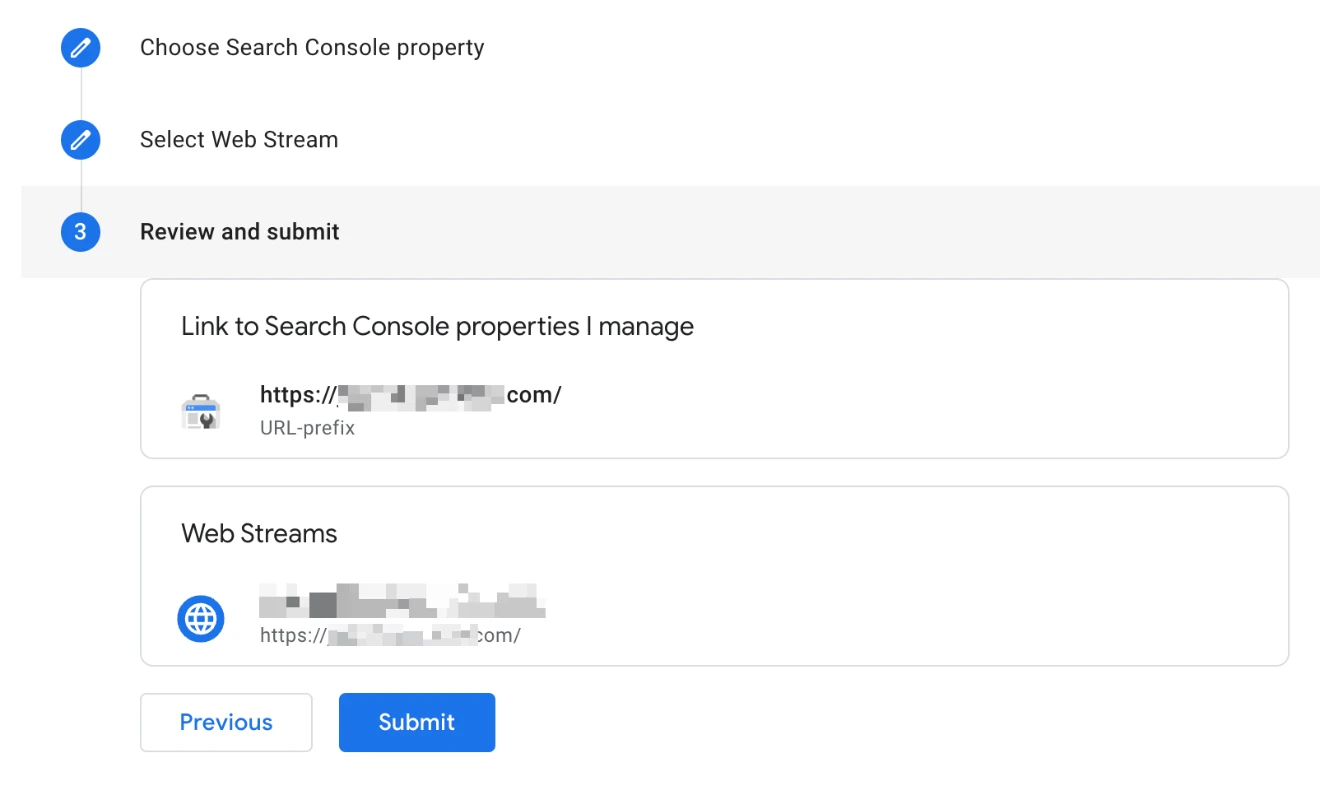Viewport: 1320px width, 796px height.
Task: Click the blurred web stream name
Action: tap(402, 601)
